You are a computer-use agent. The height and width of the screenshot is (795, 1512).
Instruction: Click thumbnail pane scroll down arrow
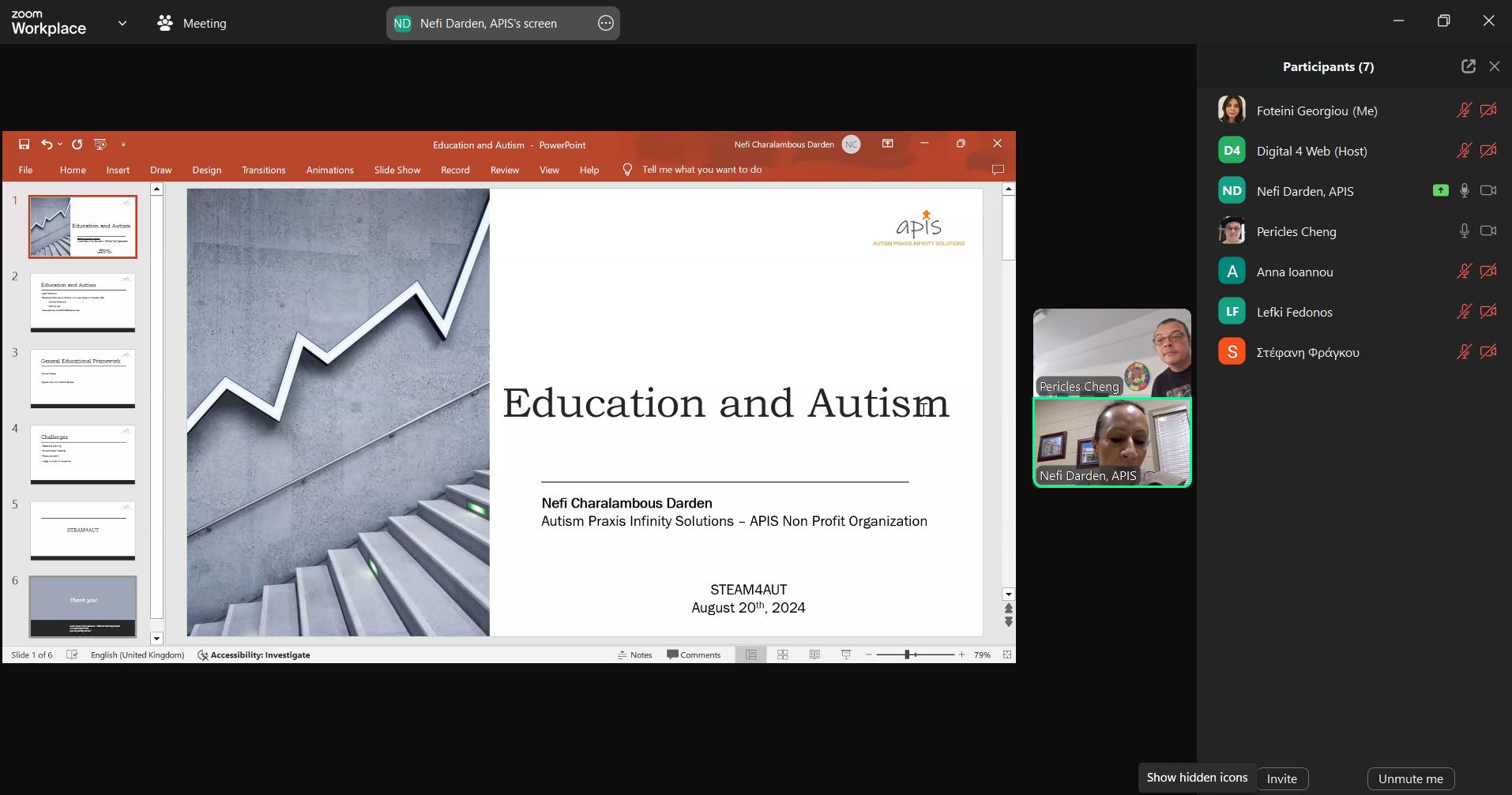tap(156, 638)
